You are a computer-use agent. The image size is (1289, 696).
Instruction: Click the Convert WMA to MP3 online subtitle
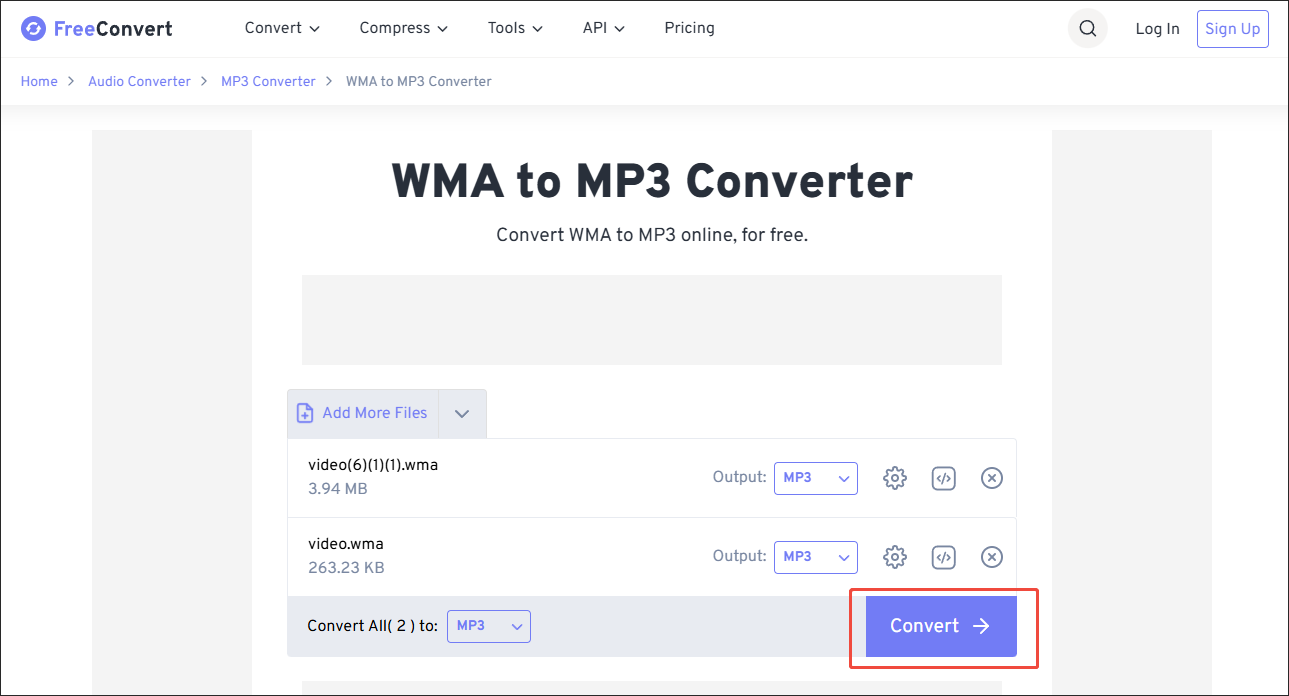coord(652,236)
